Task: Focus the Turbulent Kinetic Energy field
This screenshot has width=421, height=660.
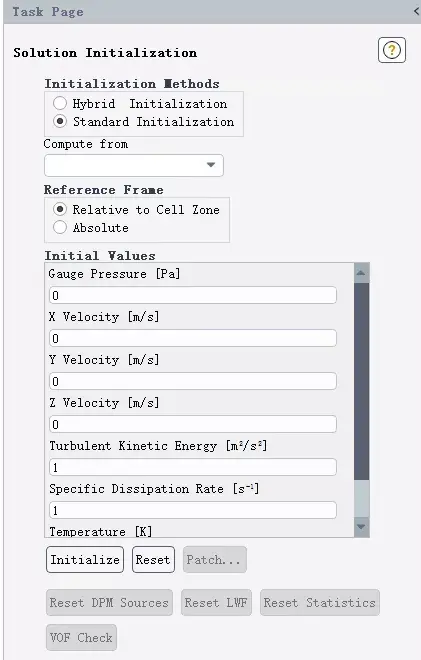Action: [x=193, y=467]
